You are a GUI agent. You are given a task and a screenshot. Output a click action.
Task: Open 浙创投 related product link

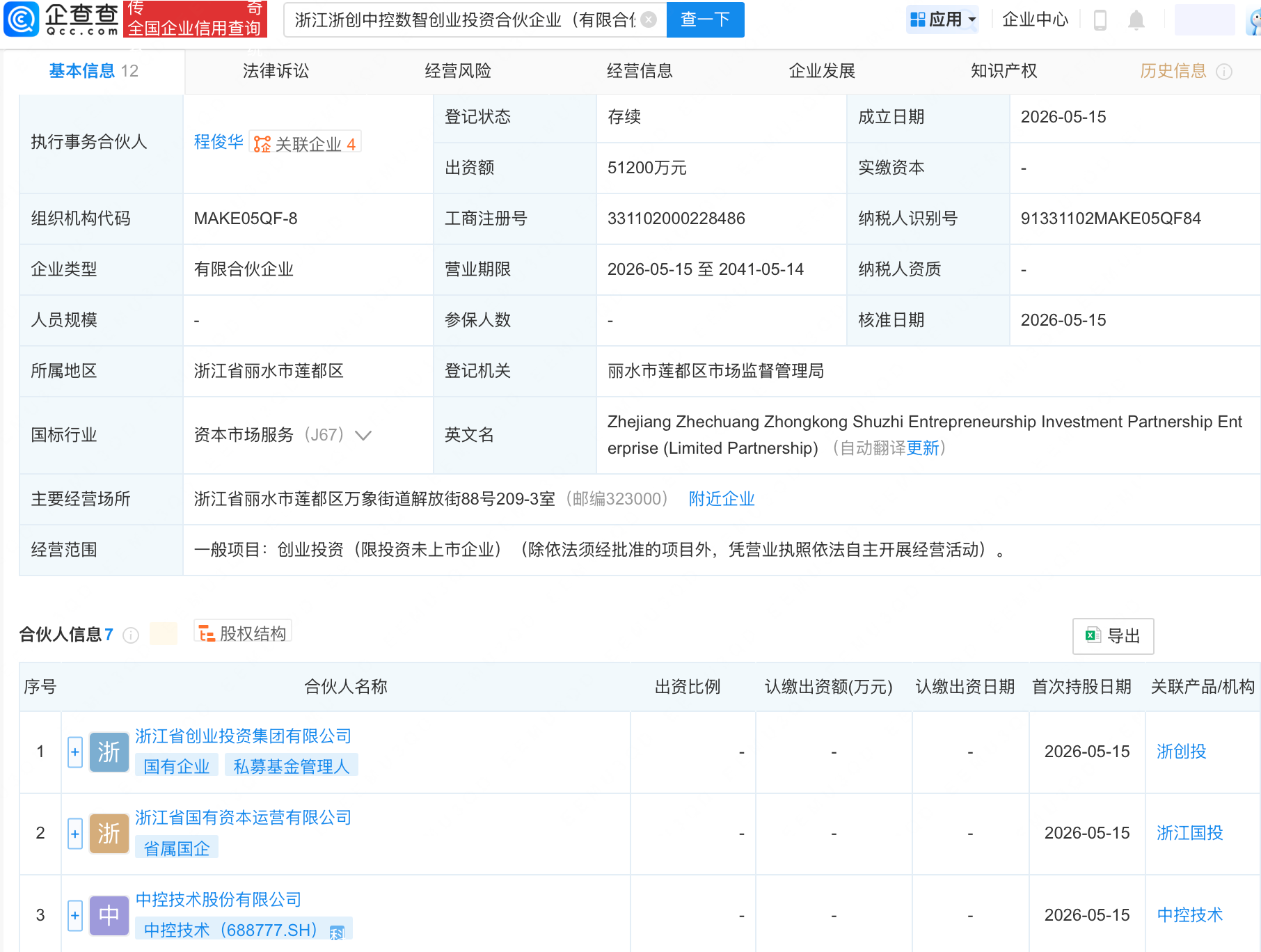coord(1182,752)
